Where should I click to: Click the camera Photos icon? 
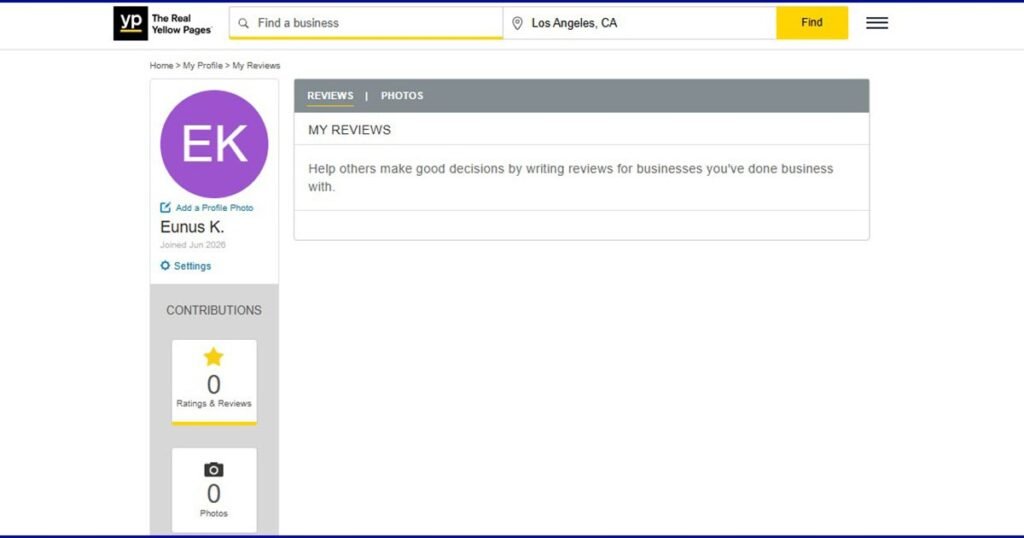coord(214,469)
